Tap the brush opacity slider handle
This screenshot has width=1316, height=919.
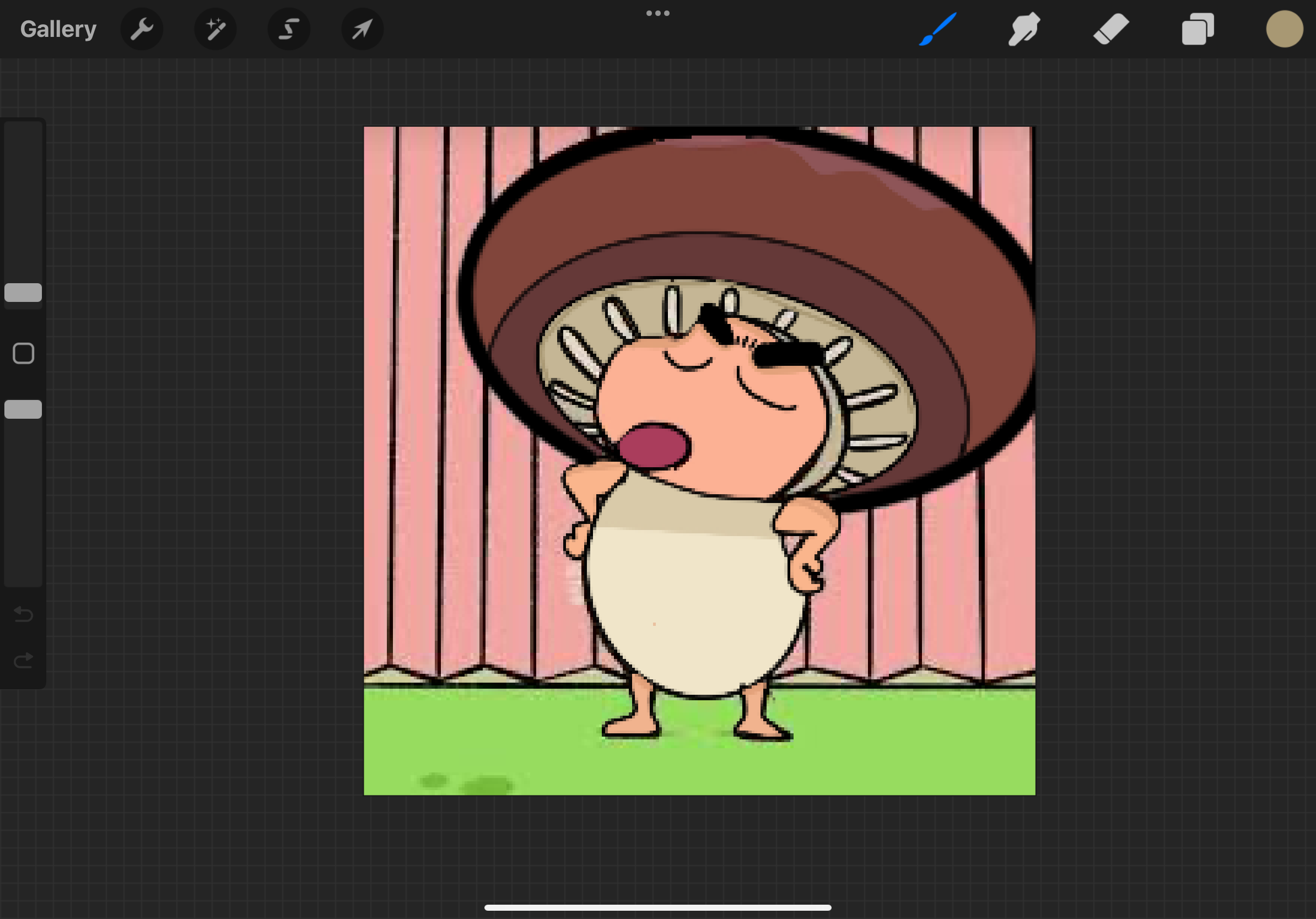[x=23, y=410]
